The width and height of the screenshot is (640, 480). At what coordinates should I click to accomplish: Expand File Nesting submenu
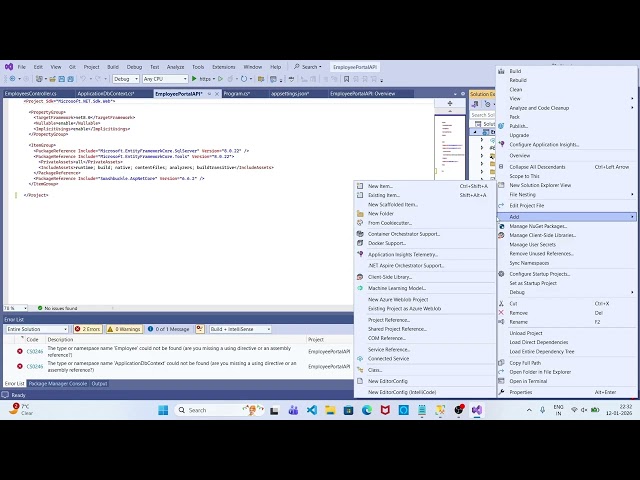(x=632, y=194)
